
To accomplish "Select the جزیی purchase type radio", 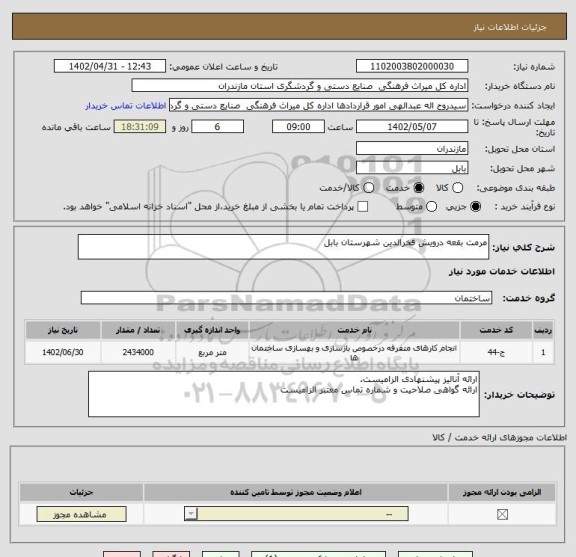I will (475, 206).
